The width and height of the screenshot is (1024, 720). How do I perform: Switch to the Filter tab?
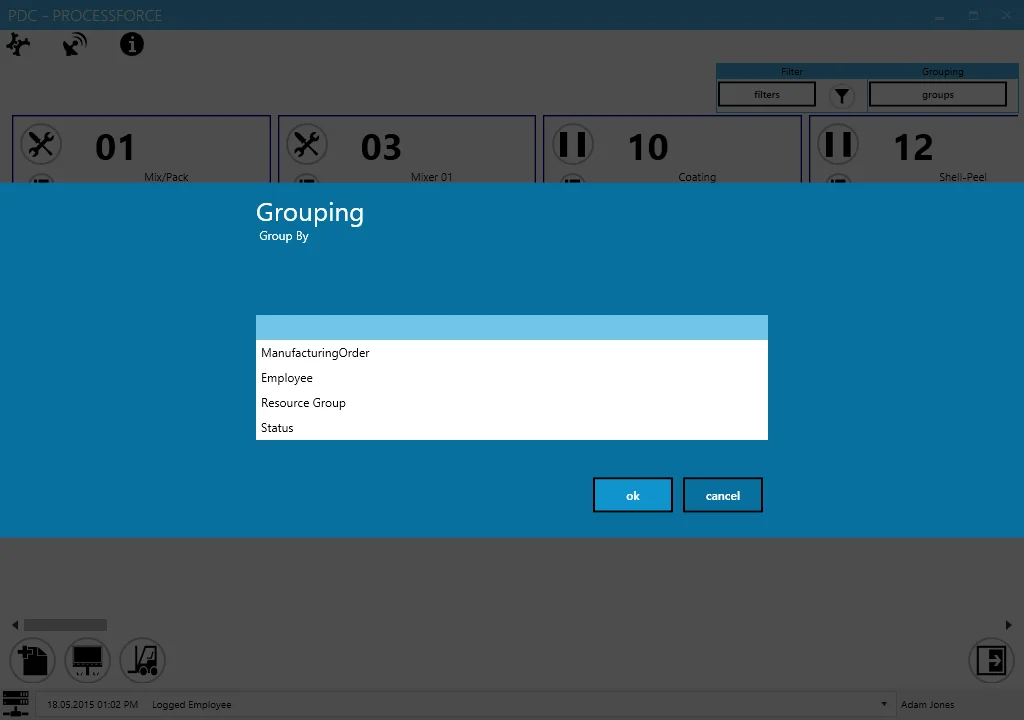[791, 71]
